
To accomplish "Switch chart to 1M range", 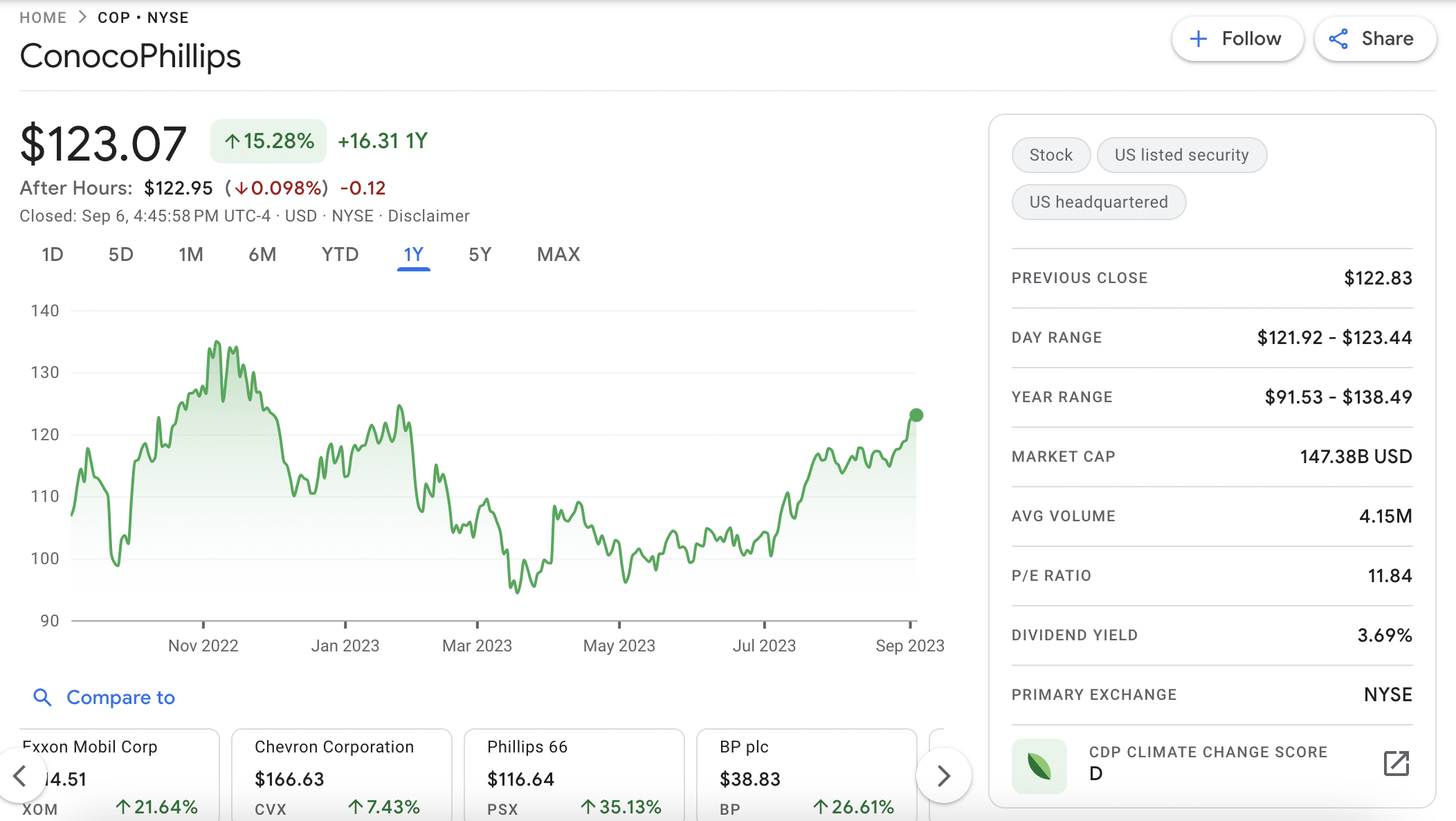I will [x=191, y=255].
